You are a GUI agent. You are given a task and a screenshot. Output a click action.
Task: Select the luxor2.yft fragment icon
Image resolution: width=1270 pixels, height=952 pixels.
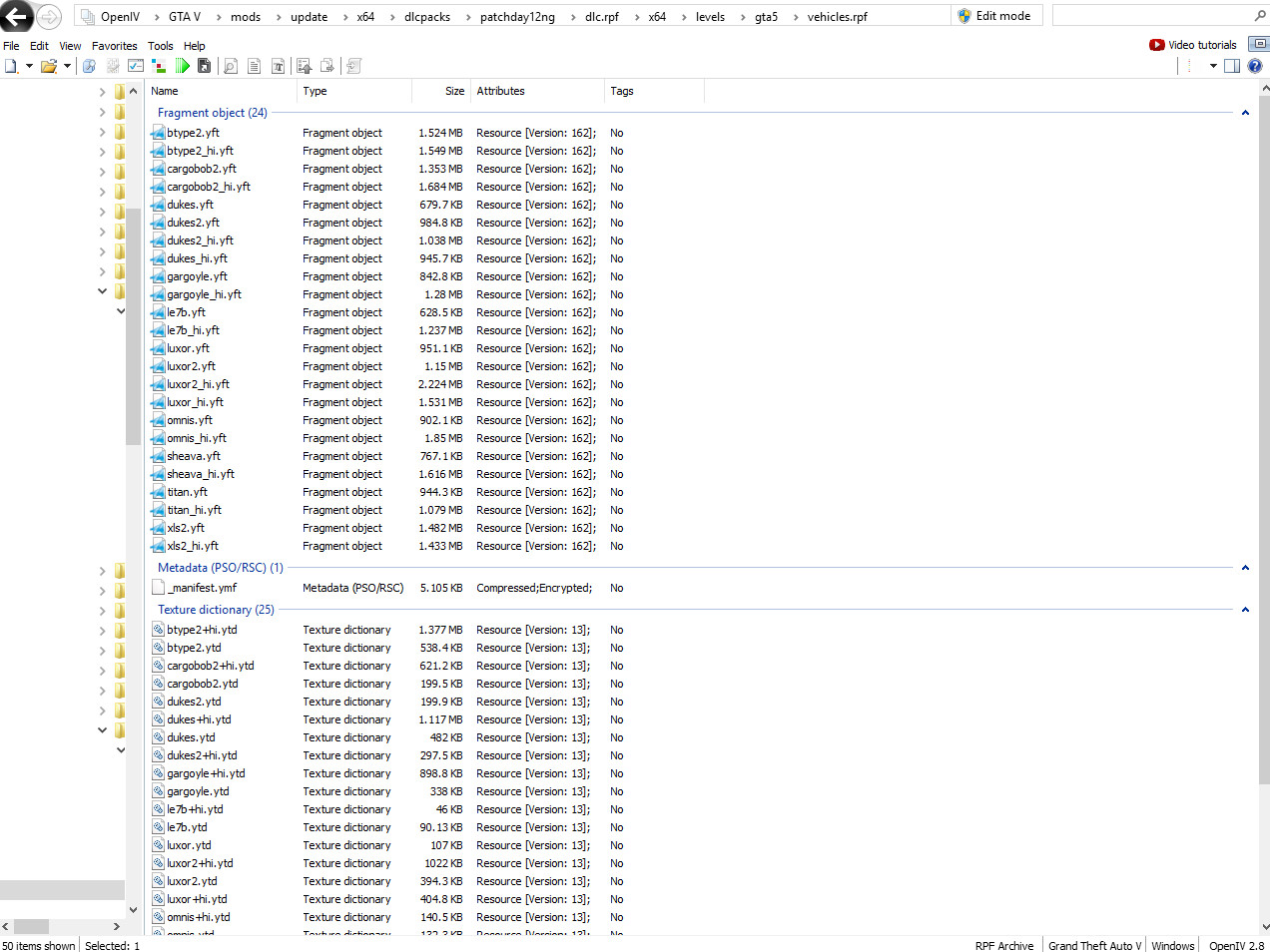coord(158,366)
